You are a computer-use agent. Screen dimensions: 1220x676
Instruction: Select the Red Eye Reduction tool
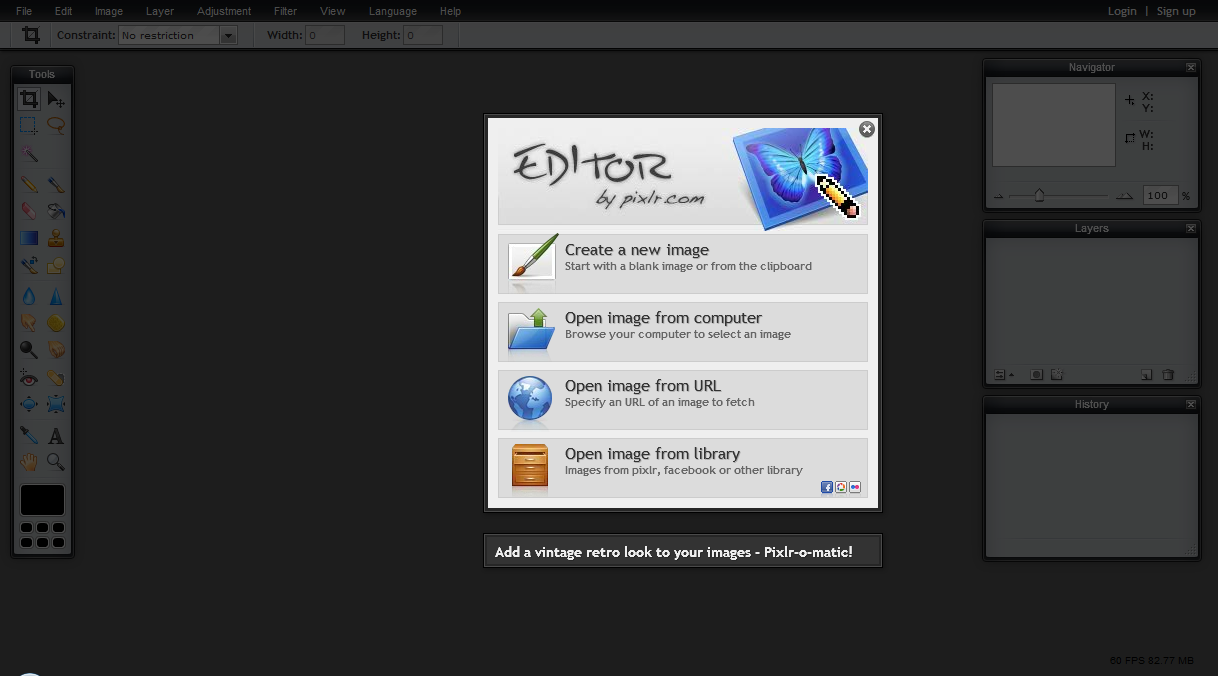pyautogui.click(x=29, y=378)
